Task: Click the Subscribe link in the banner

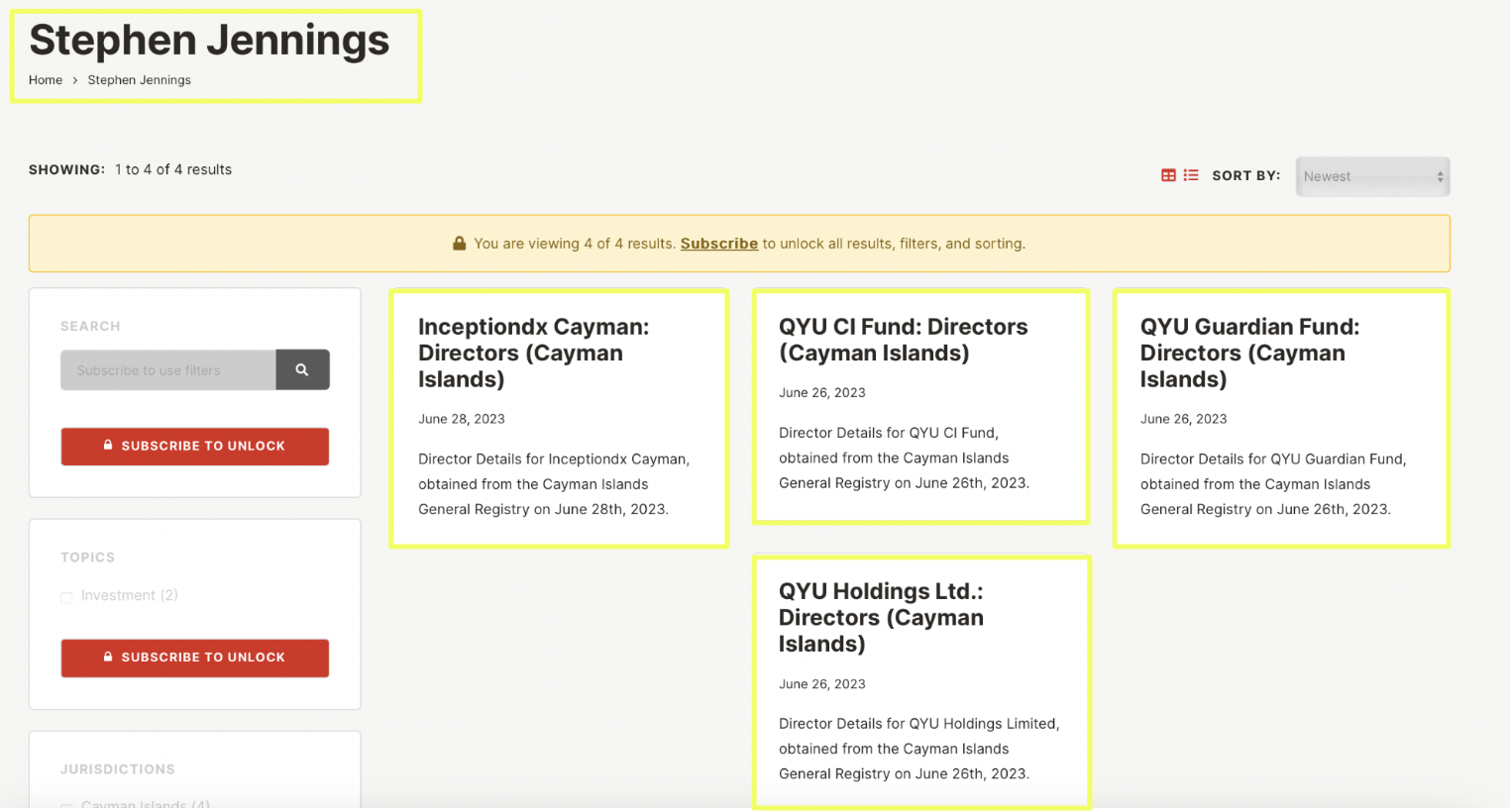Action: click(719, 244)
